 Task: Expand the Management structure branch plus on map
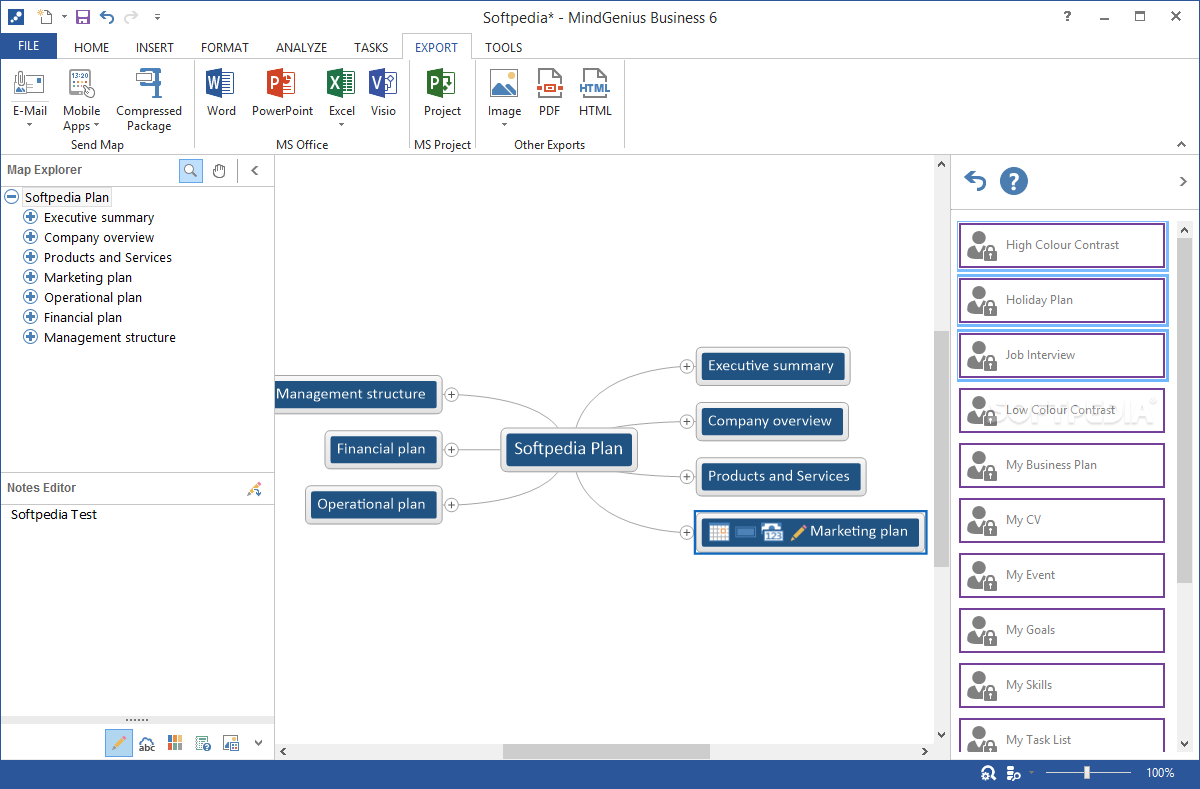coord(451,394)
